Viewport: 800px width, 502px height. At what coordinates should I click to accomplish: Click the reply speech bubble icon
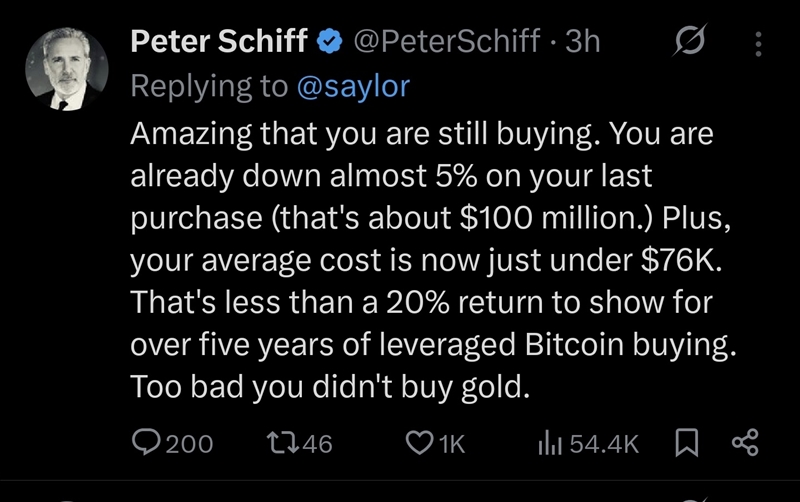click(147, 443)
